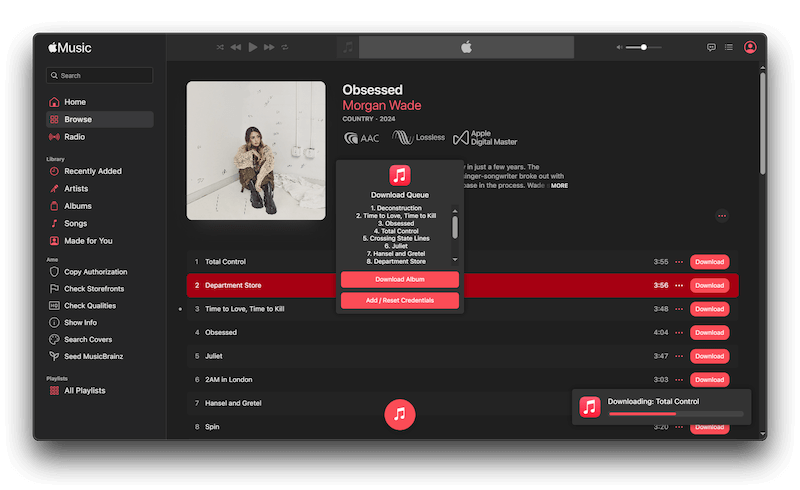Click the AAC quality badge
Screen dimensions: 800x490
361,138
